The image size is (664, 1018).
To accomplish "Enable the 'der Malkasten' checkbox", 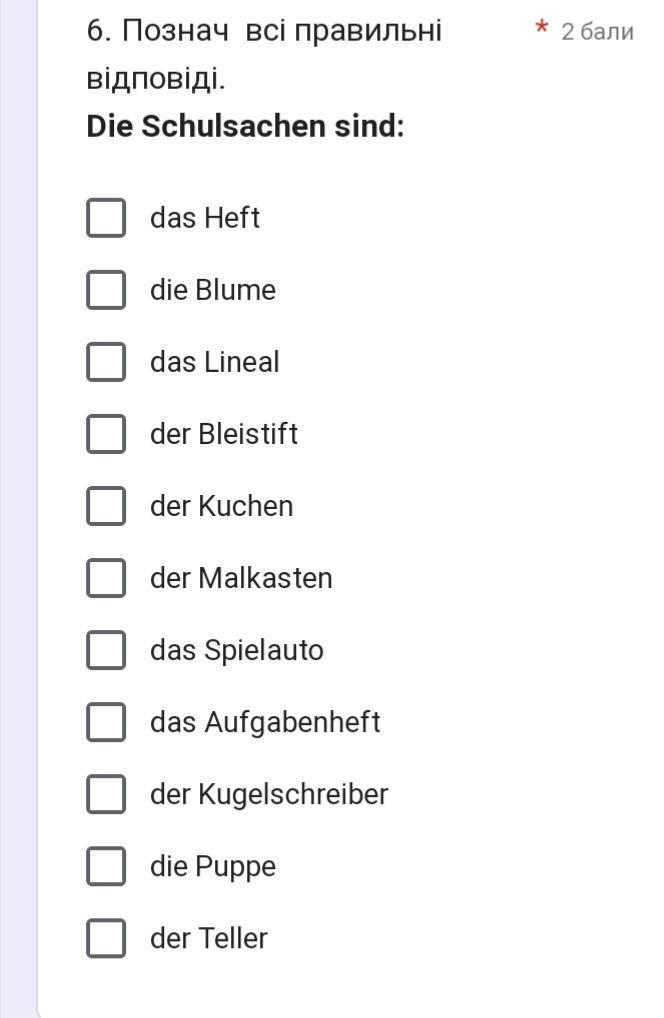I will (106, 578).
